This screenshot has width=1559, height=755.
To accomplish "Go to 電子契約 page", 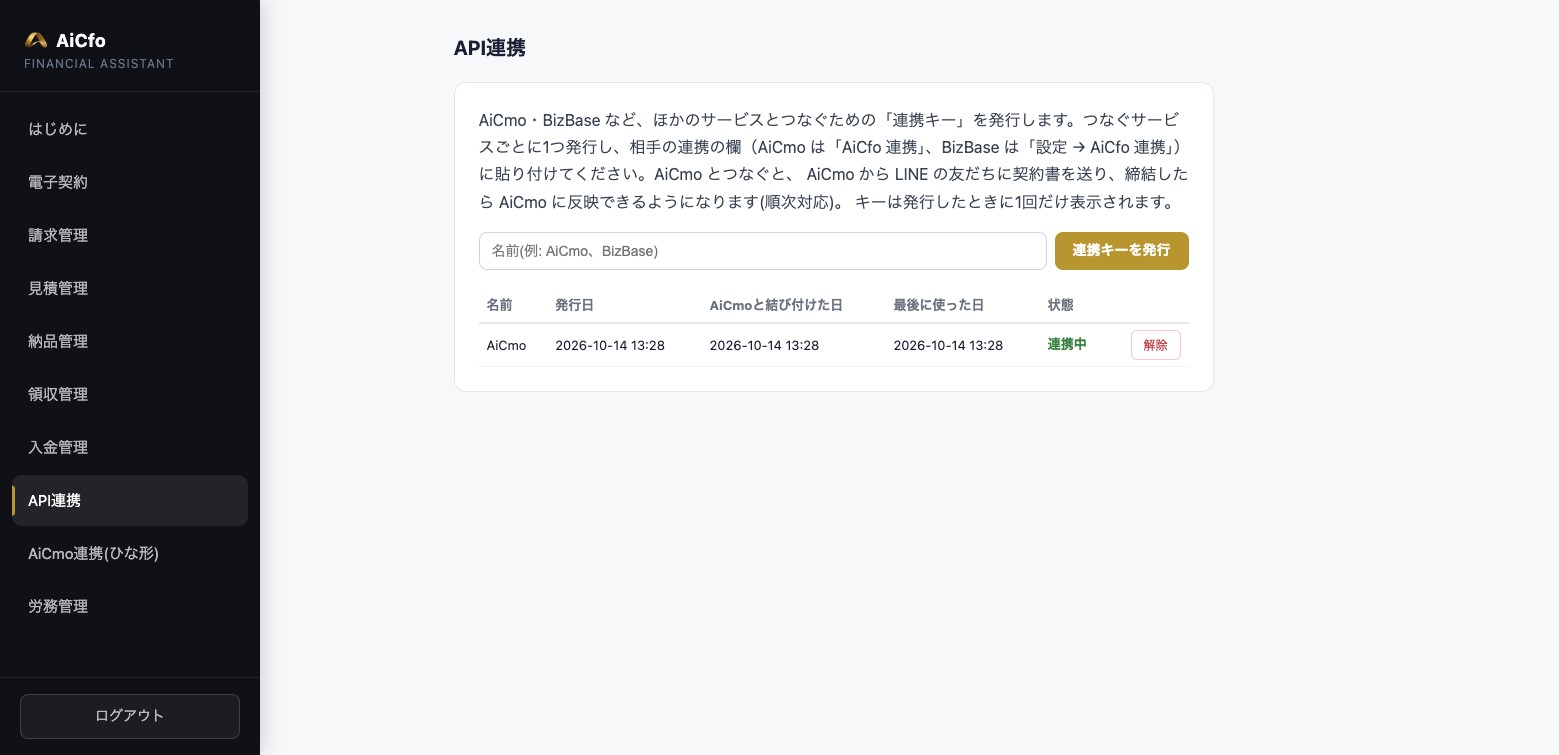I will tap(130, 182).
